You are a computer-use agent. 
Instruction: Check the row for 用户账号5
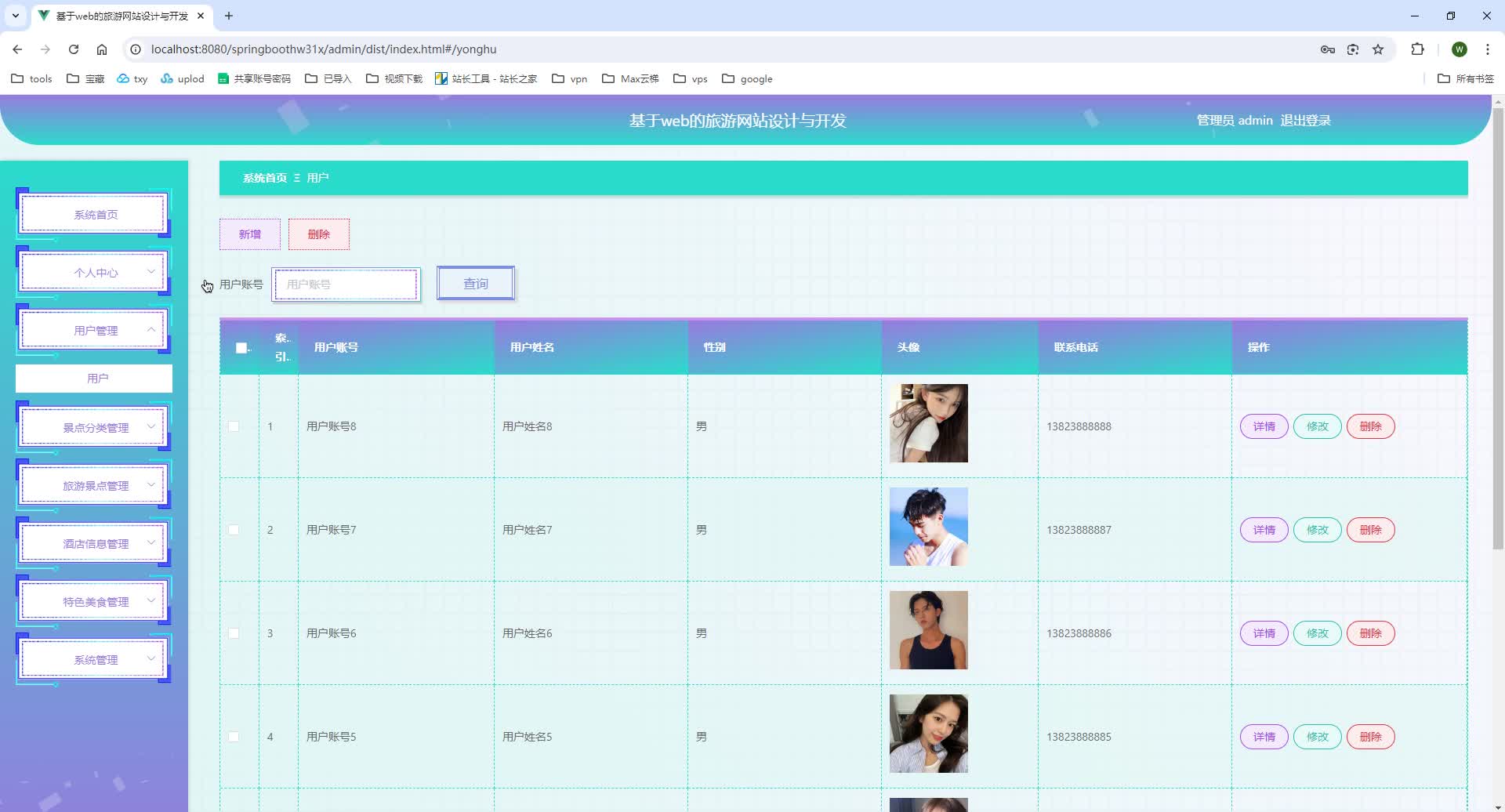pyautogui.click(x=234, y=737)
